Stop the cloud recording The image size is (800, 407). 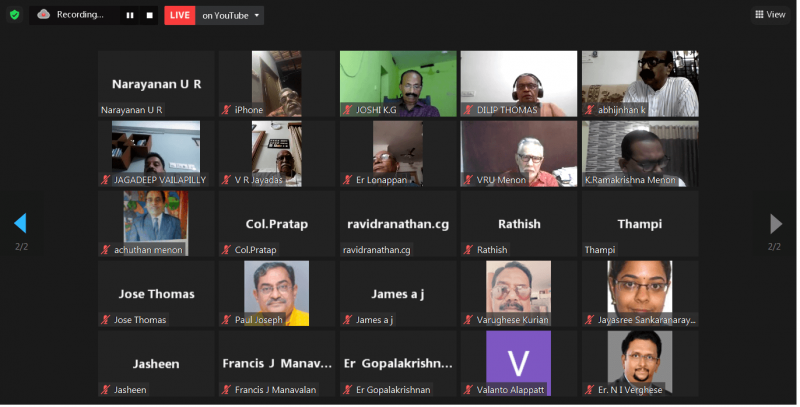(149, 15)
